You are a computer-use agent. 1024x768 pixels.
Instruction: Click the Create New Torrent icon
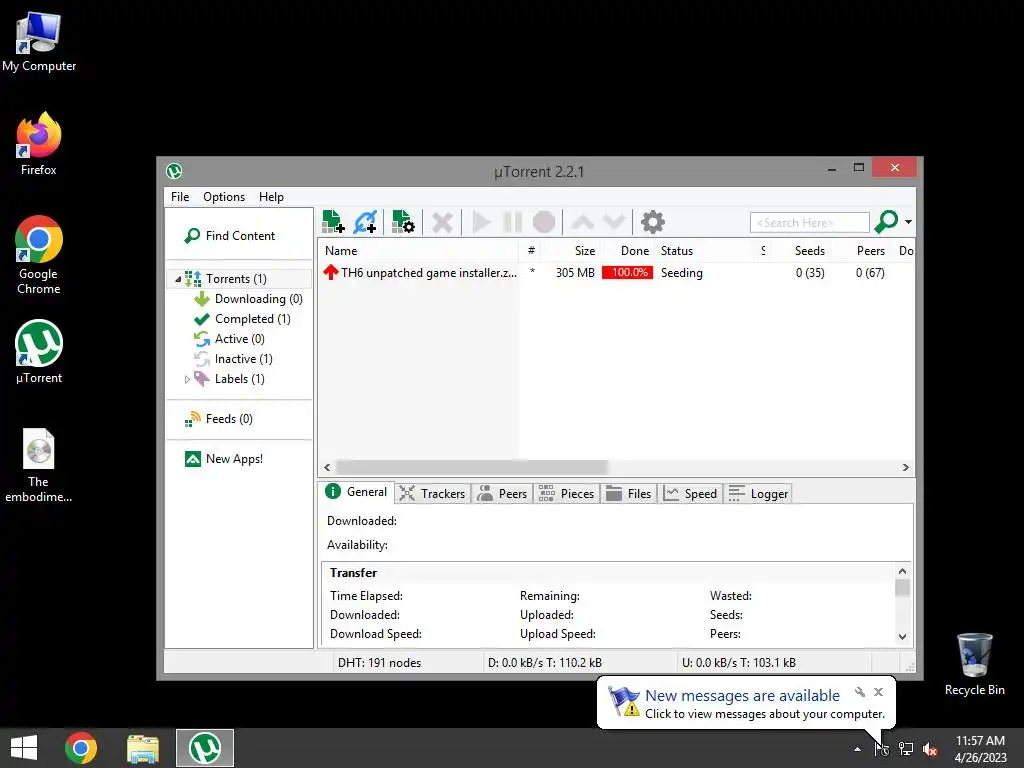tap(403, 222)
